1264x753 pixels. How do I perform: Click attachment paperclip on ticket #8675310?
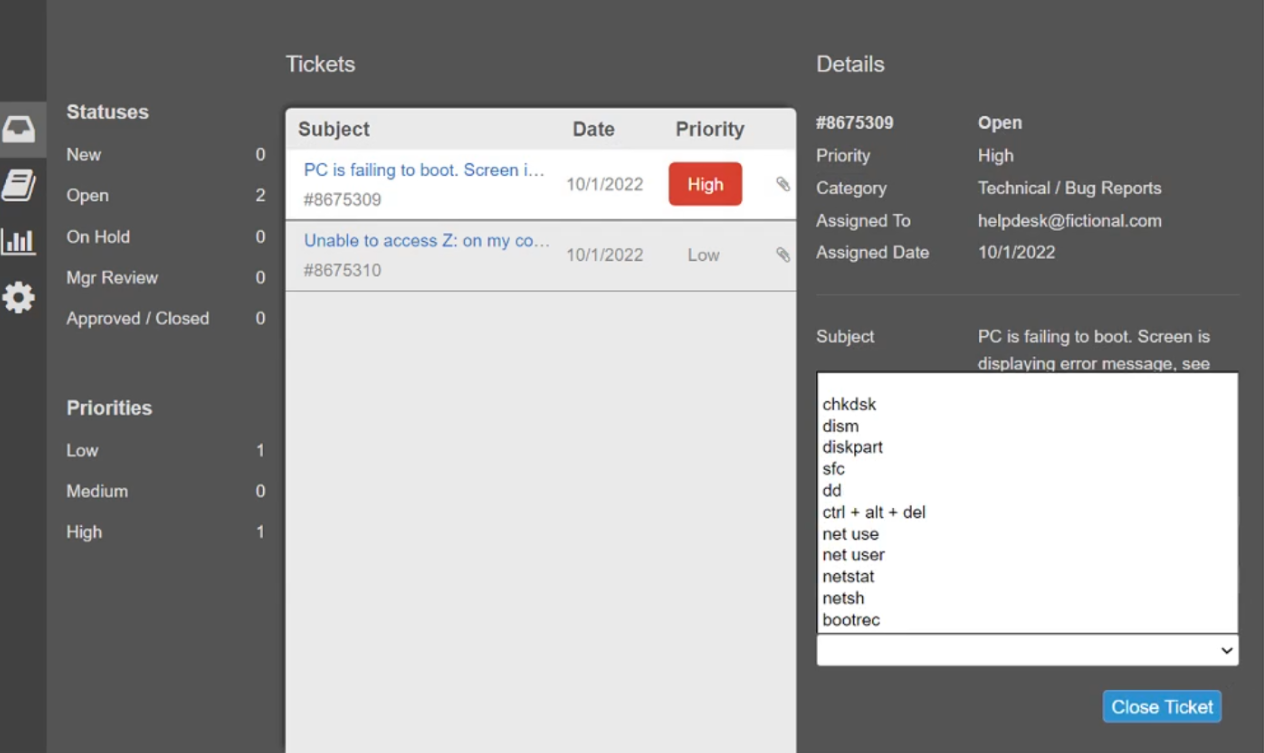(783, 255)
